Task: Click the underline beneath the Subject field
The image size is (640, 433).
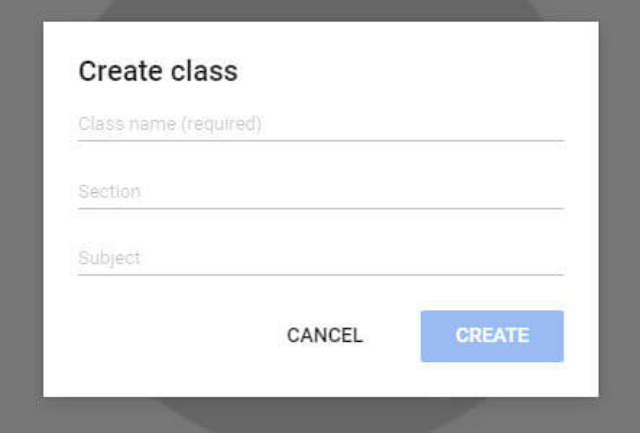Action: 320,274
